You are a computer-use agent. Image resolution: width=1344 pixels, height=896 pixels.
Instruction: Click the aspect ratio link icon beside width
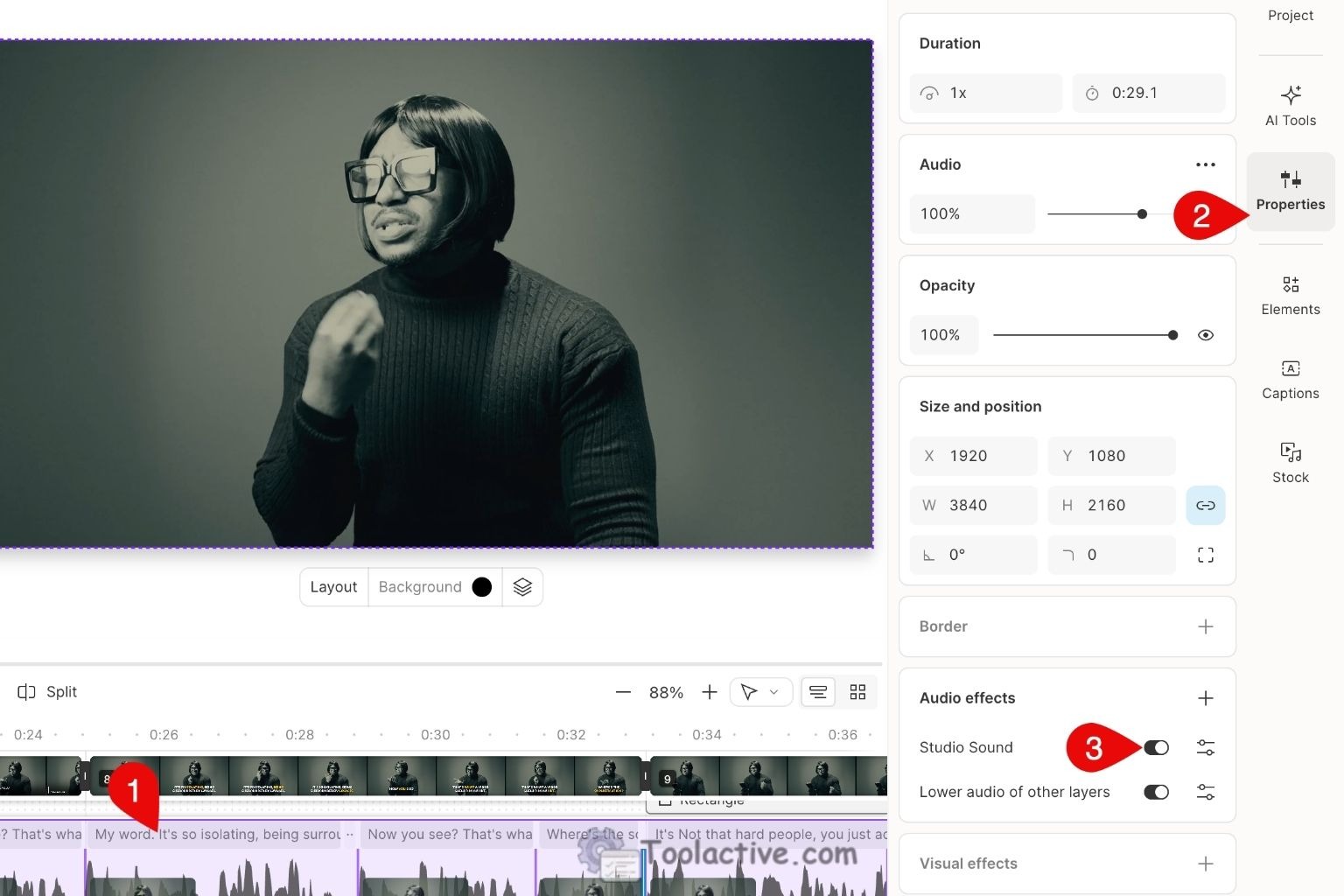[x=1205, y=505]
